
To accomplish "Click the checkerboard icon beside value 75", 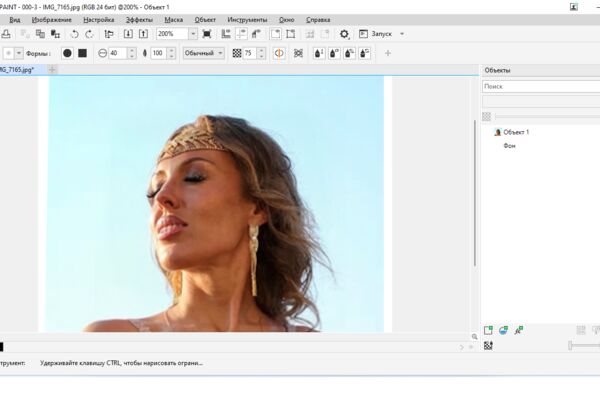I will coord(237,53).
